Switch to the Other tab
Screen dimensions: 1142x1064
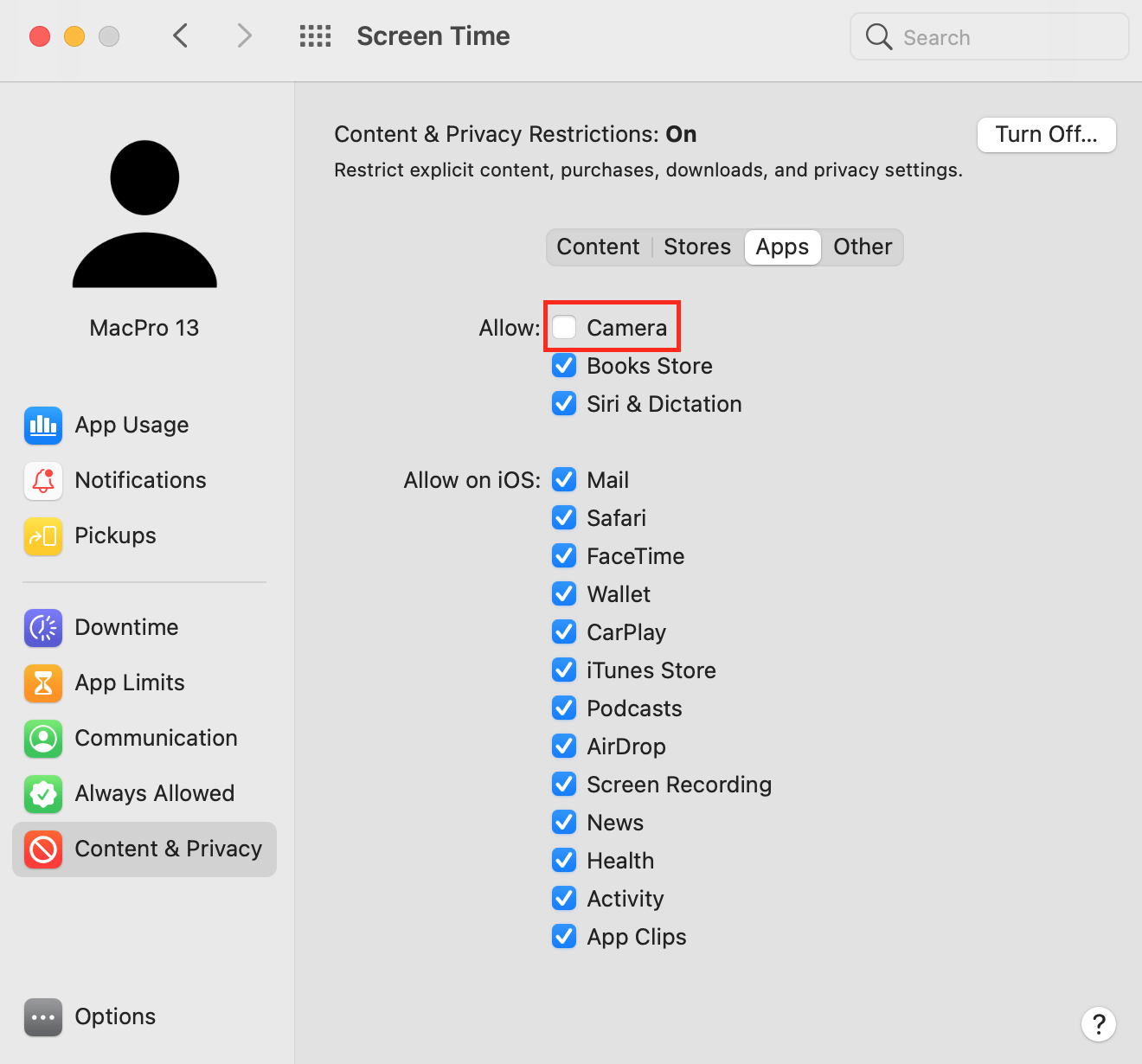pos(863,247)
